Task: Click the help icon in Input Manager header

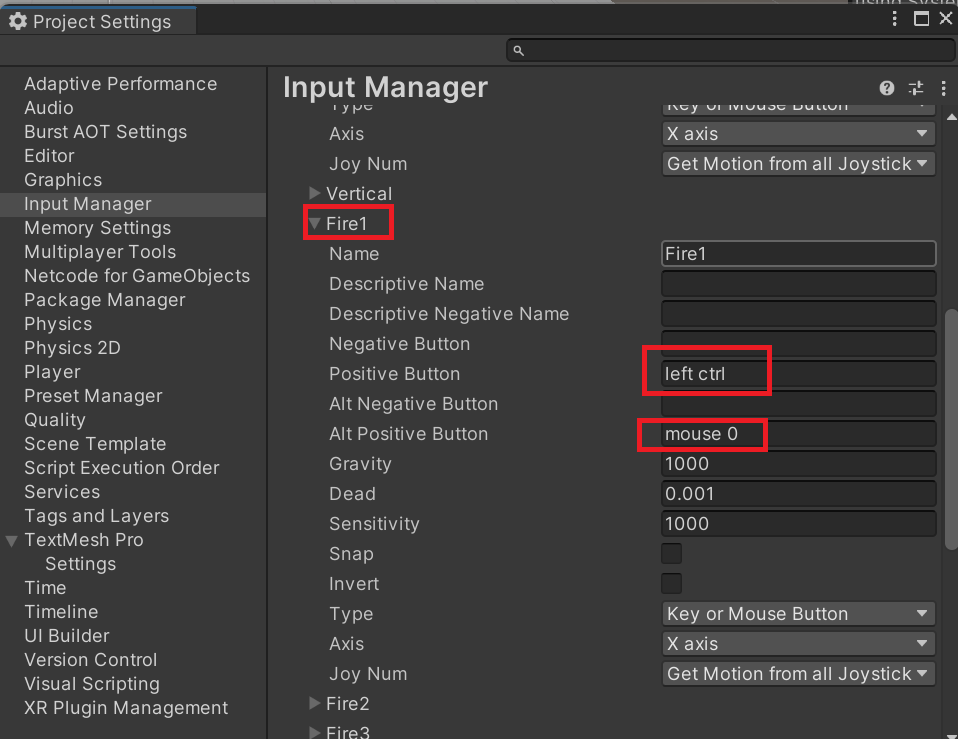Action: [x=886, y=89]
